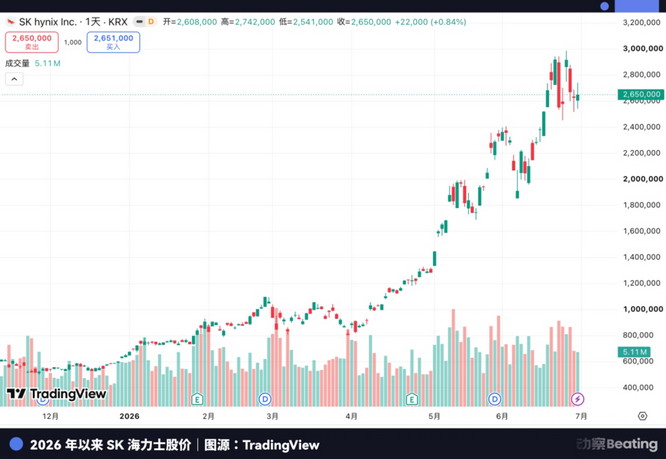Click the green 5.11M volume value in legend

(48, 63)
